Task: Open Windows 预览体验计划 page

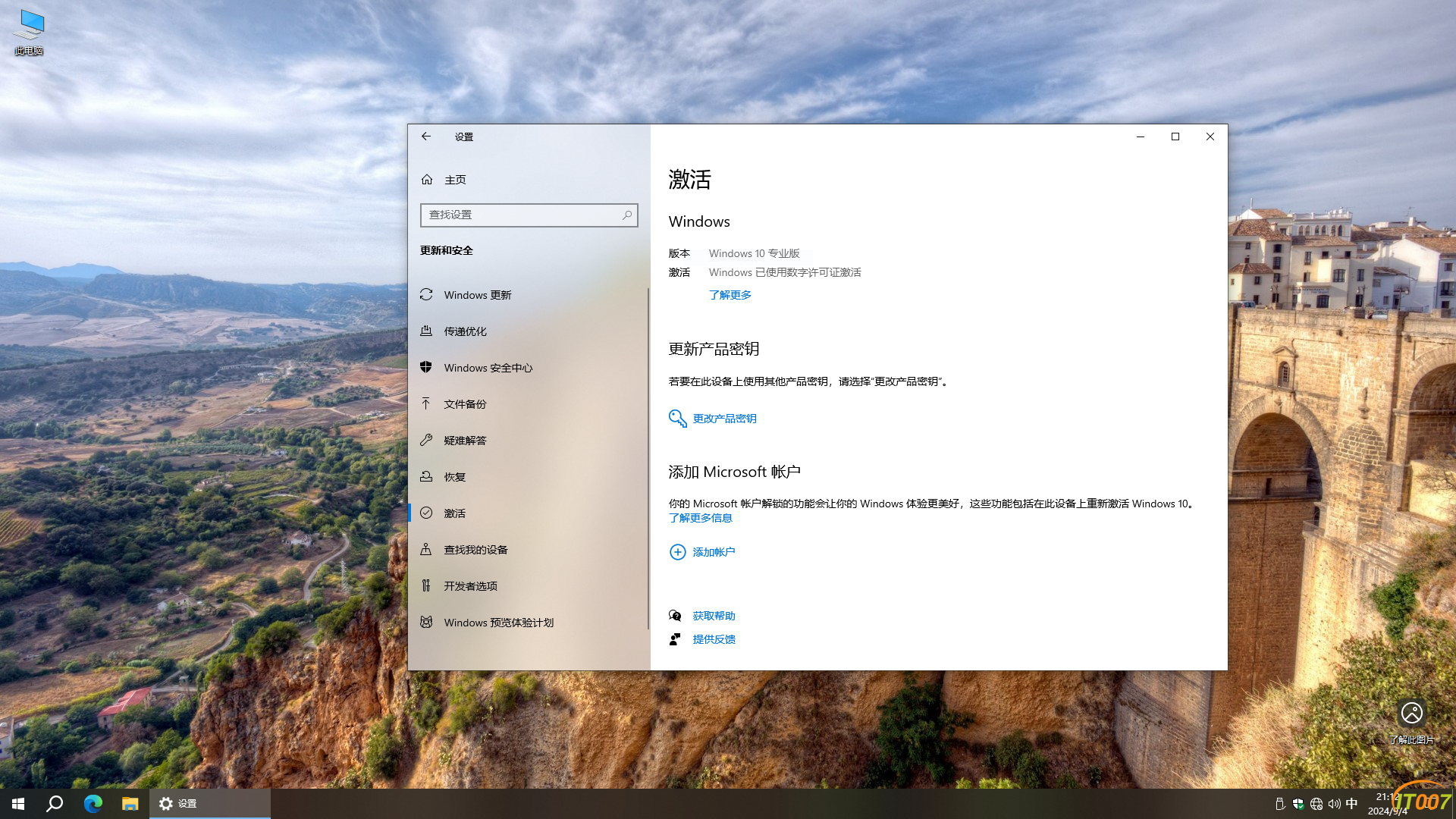Action: click(528, 623)
